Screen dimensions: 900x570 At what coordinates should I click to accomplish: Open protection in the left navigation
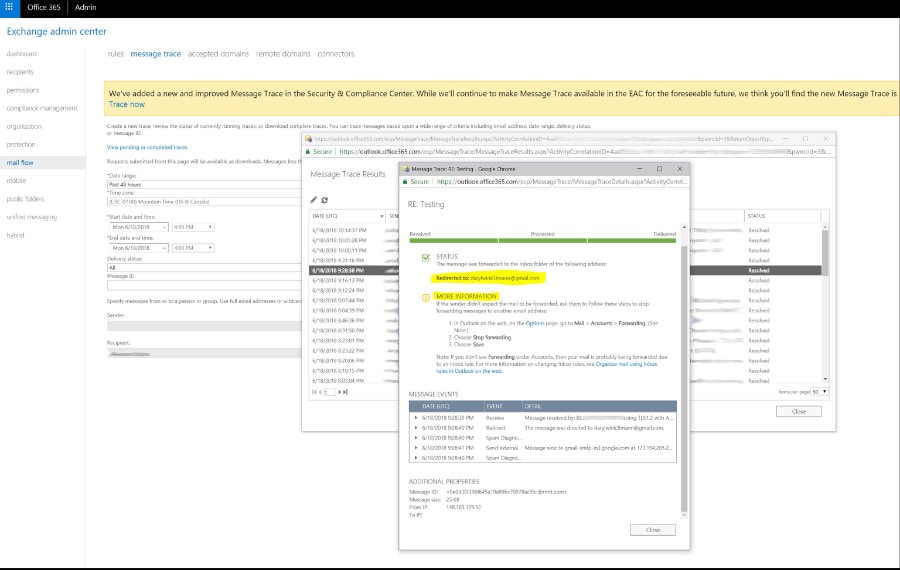[x=21, y=144]
